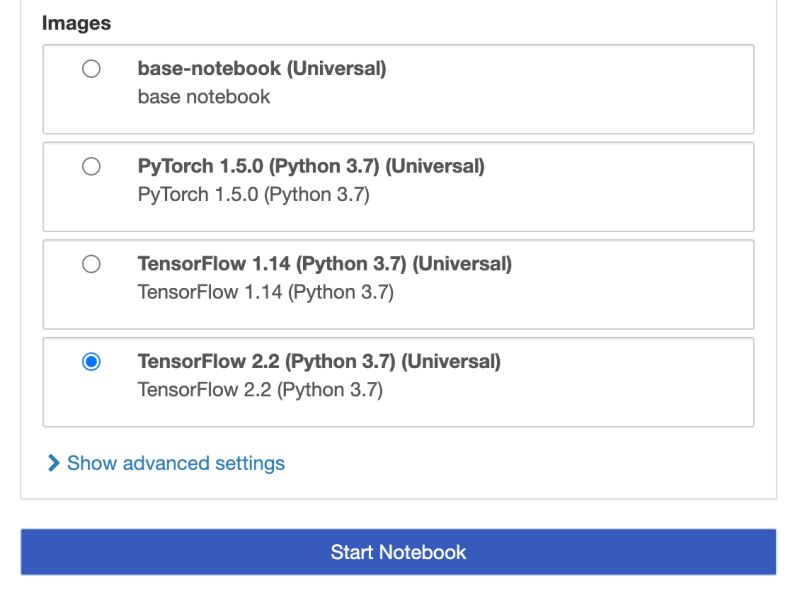This screenshot has width=800, height=593.
Task: Select the base-notebook (Universal) radio button
Action: coord(92,69)
